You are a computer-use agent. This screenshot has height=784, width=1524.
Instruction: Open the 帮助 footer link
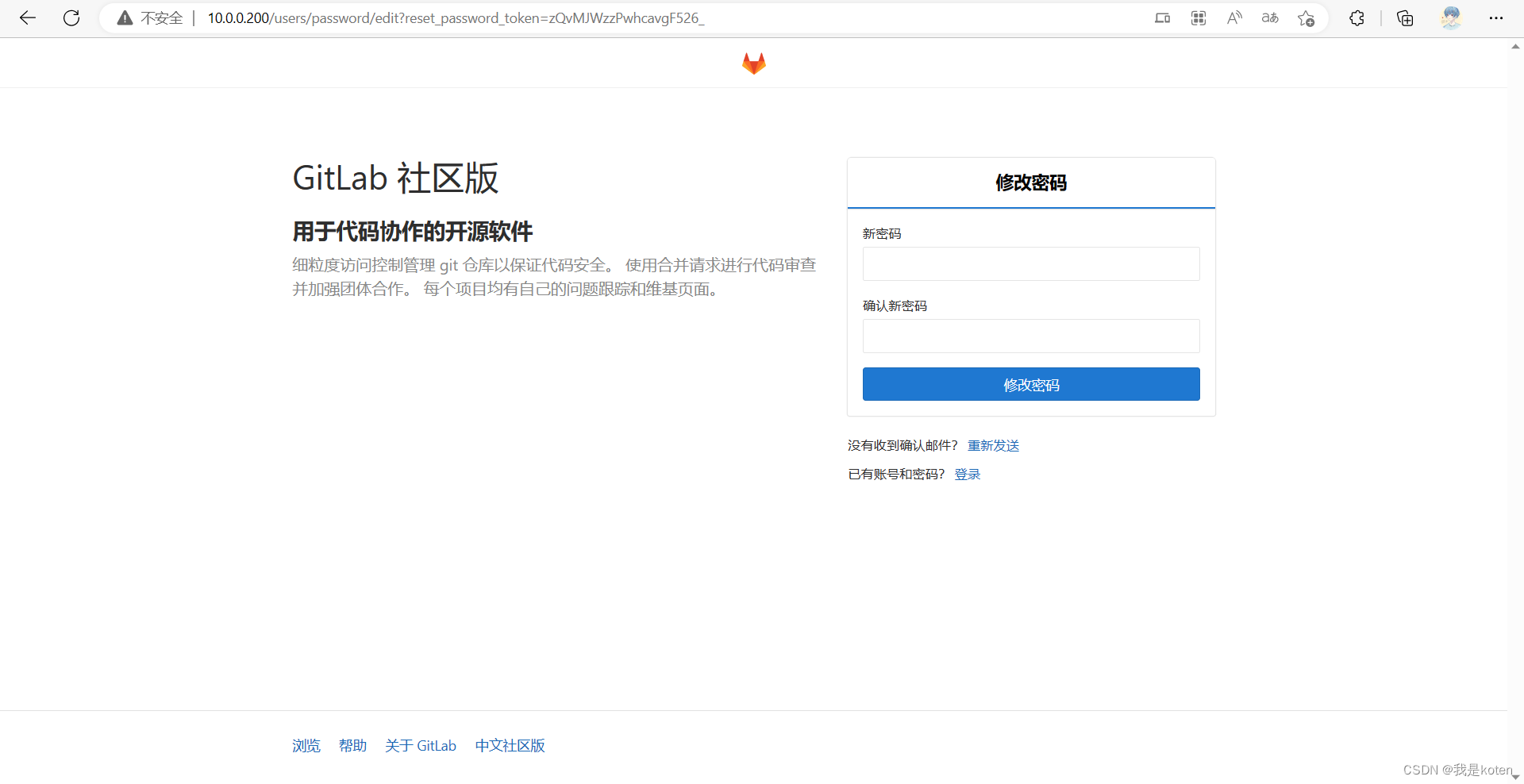352,746
